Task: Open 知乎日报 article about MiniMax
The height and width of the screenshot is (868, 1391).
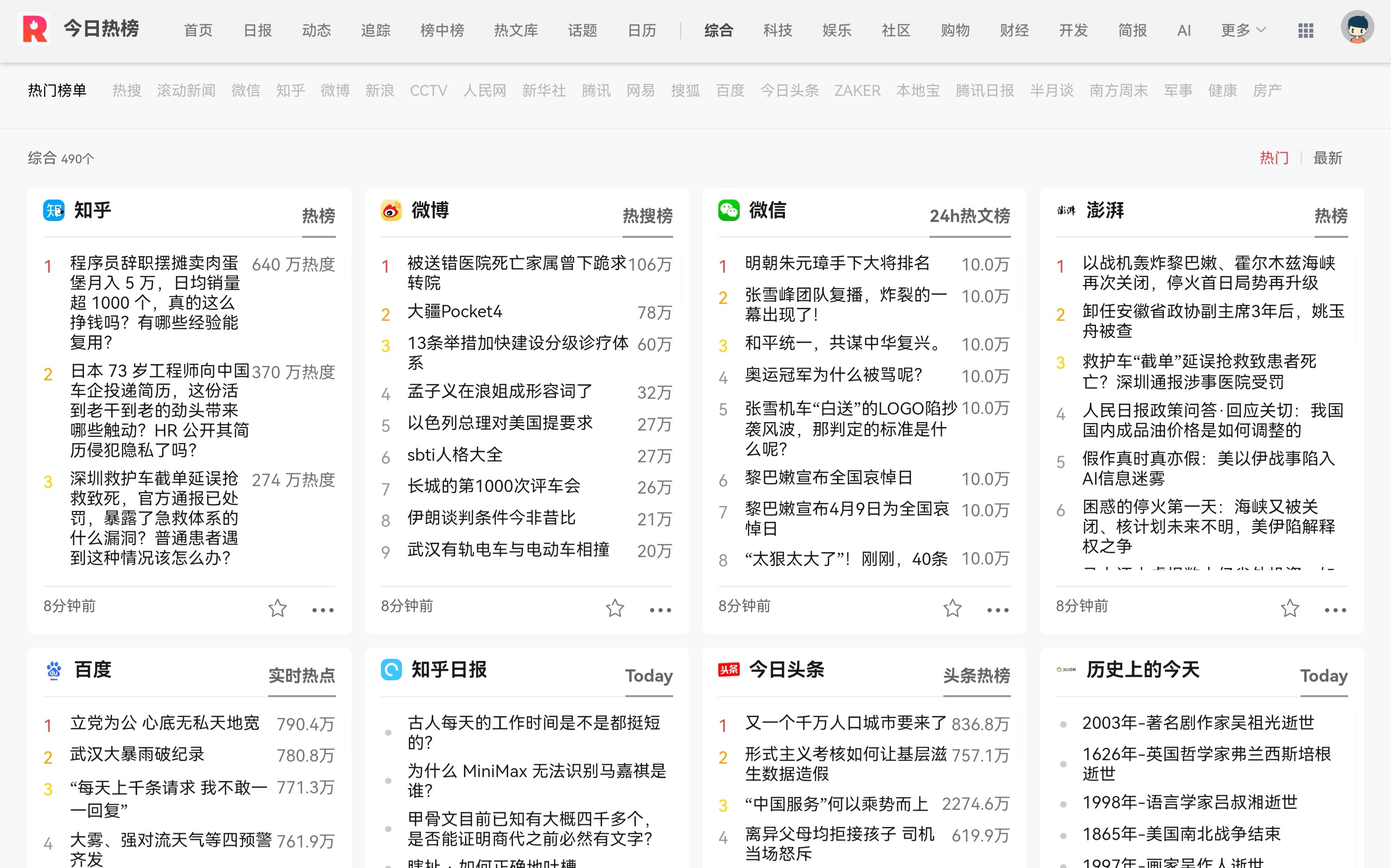Action: [537, 780]
